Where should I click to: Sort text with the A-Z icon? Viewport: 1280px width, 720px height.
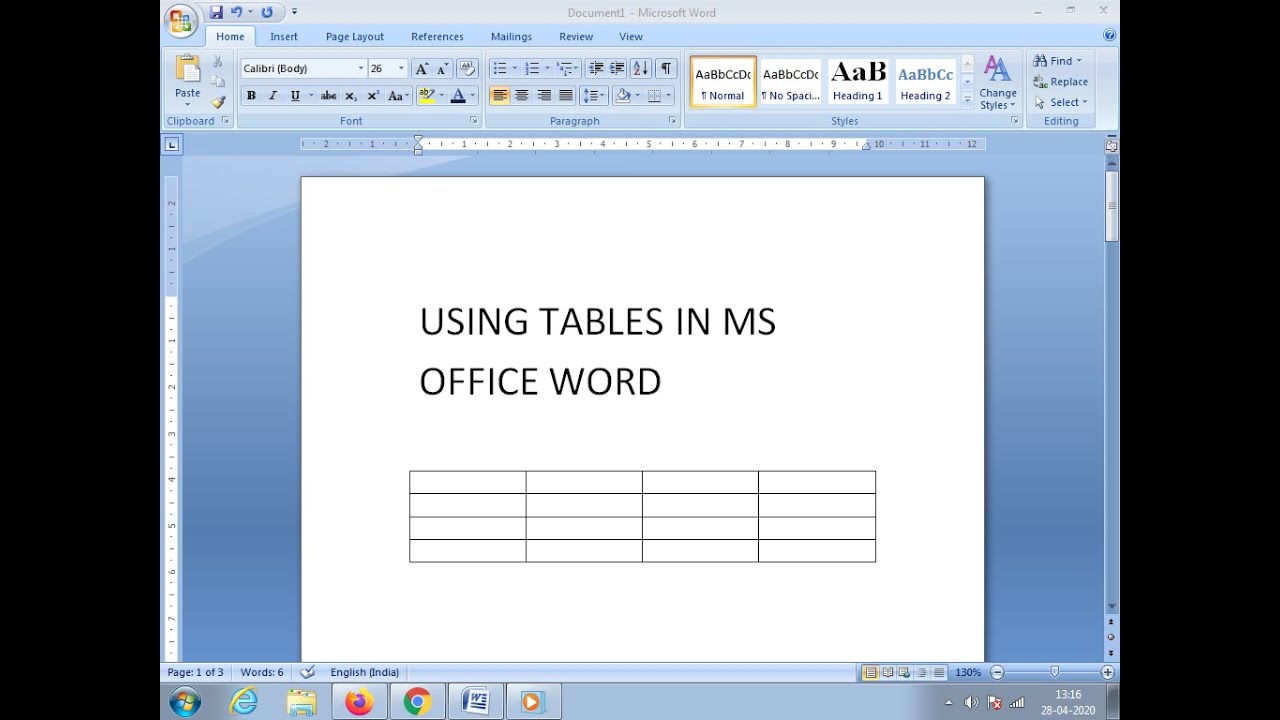pyautogui.click(x=640, y=68)
